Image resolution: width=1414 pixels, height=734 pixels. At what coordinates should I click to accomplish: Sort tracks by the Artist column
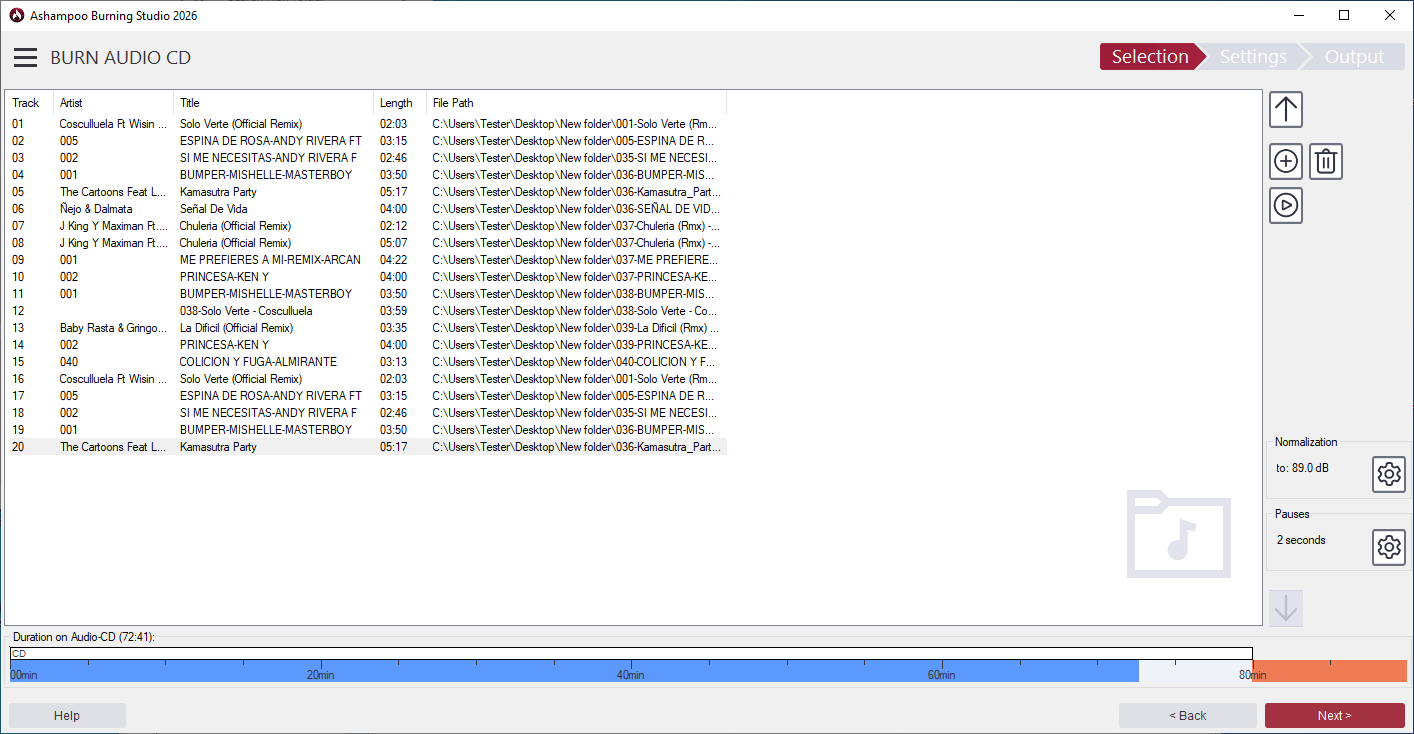coord(70,102)
